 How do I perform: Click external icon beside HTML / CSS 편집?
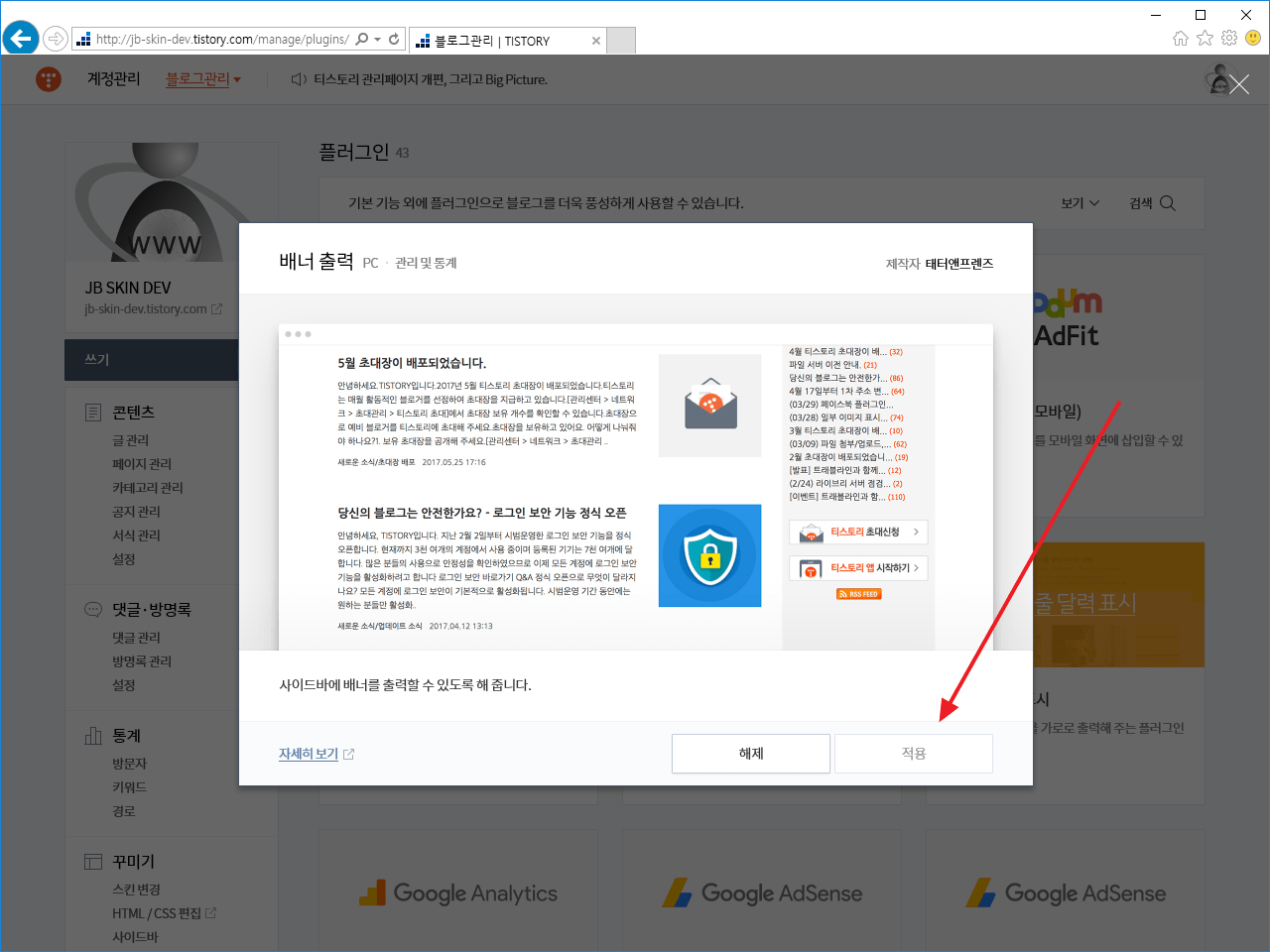(210, 913)
